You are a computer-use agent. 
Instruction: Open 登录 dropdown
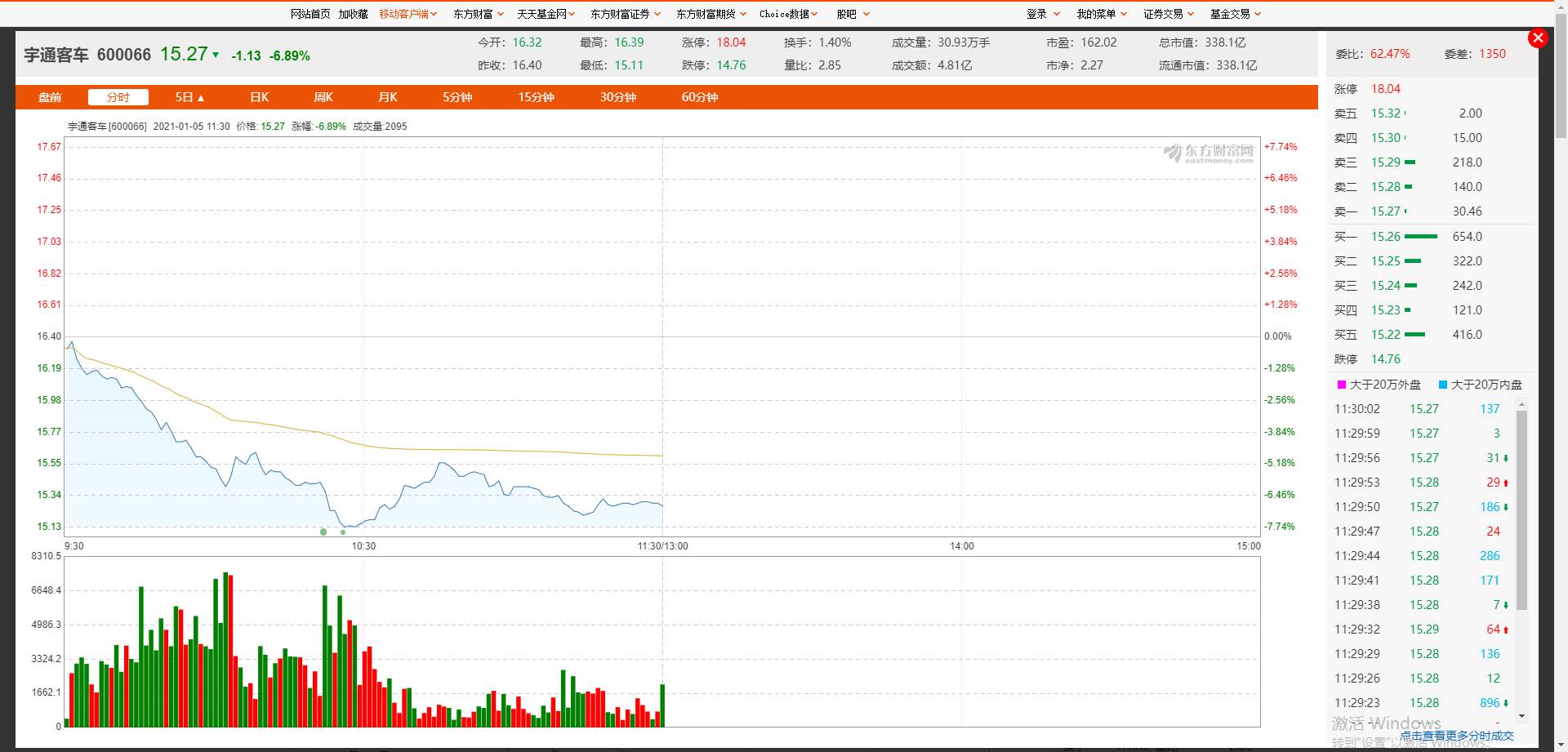tap(1043, 14)
